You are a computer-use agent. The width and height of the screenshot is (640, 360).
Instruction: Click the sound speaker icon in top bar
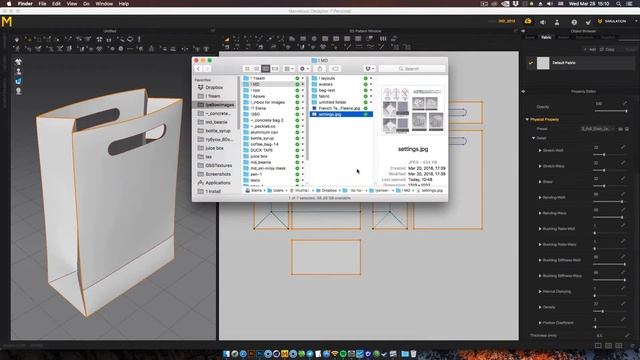coord(543,22)
